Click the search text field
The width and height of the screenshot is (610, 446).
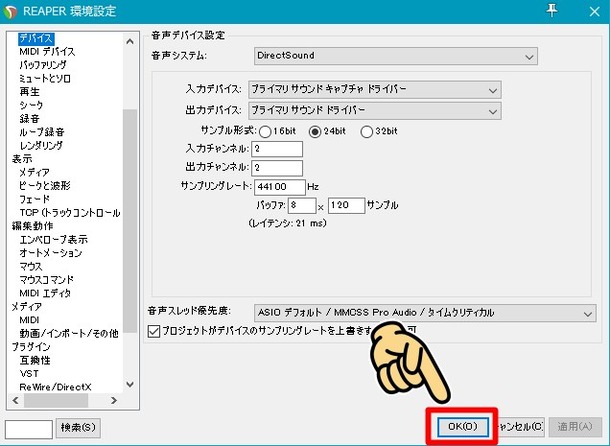pyautogui.click(x=29, y=429)
